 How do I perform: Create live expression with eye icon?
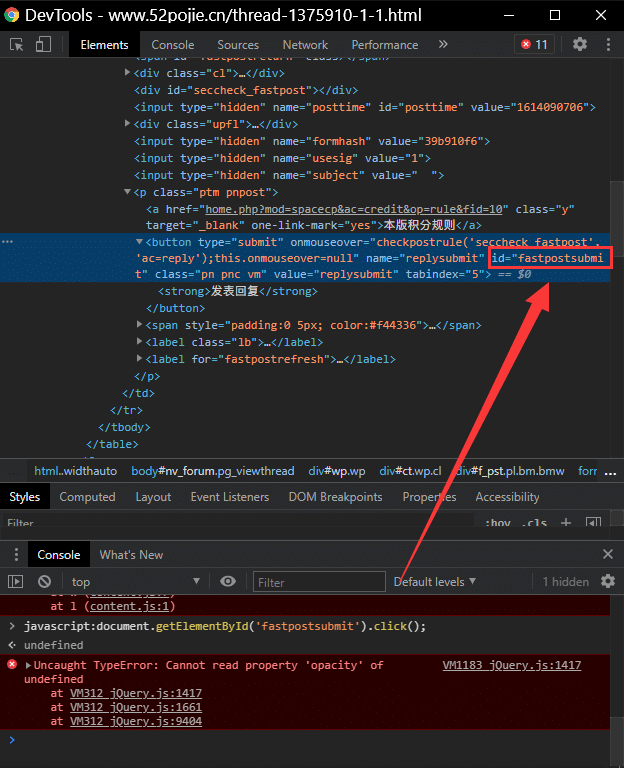[x=228, y=581]
